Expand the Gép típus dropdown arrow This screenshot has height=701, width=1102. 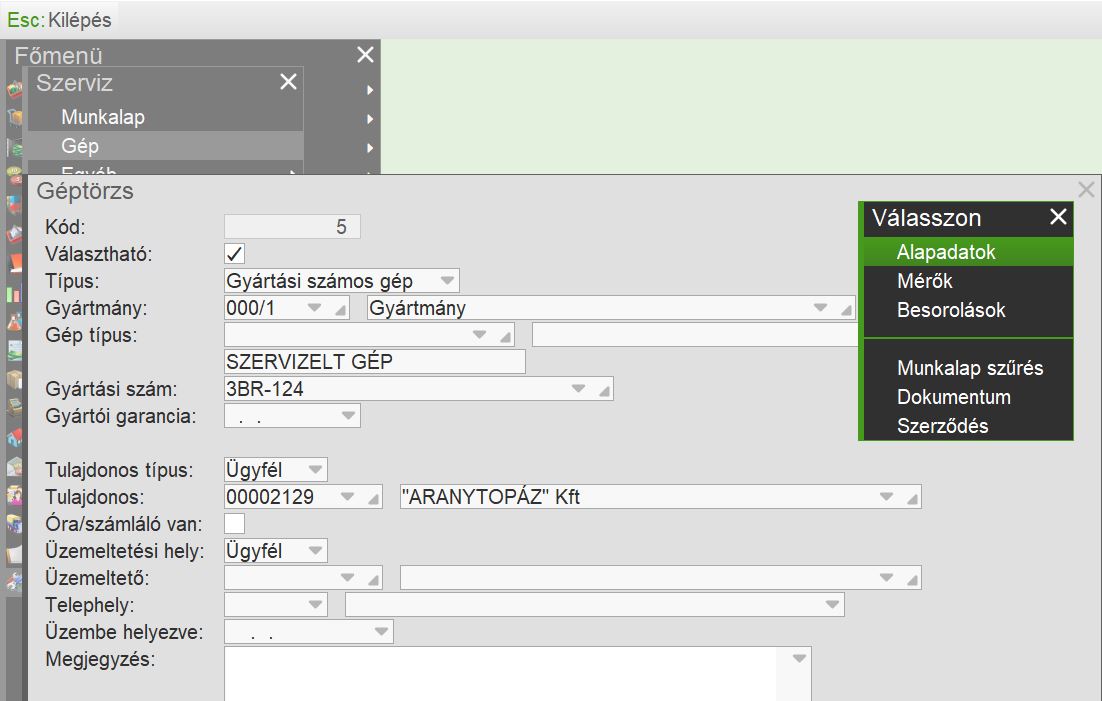click(x=479, y=335)
